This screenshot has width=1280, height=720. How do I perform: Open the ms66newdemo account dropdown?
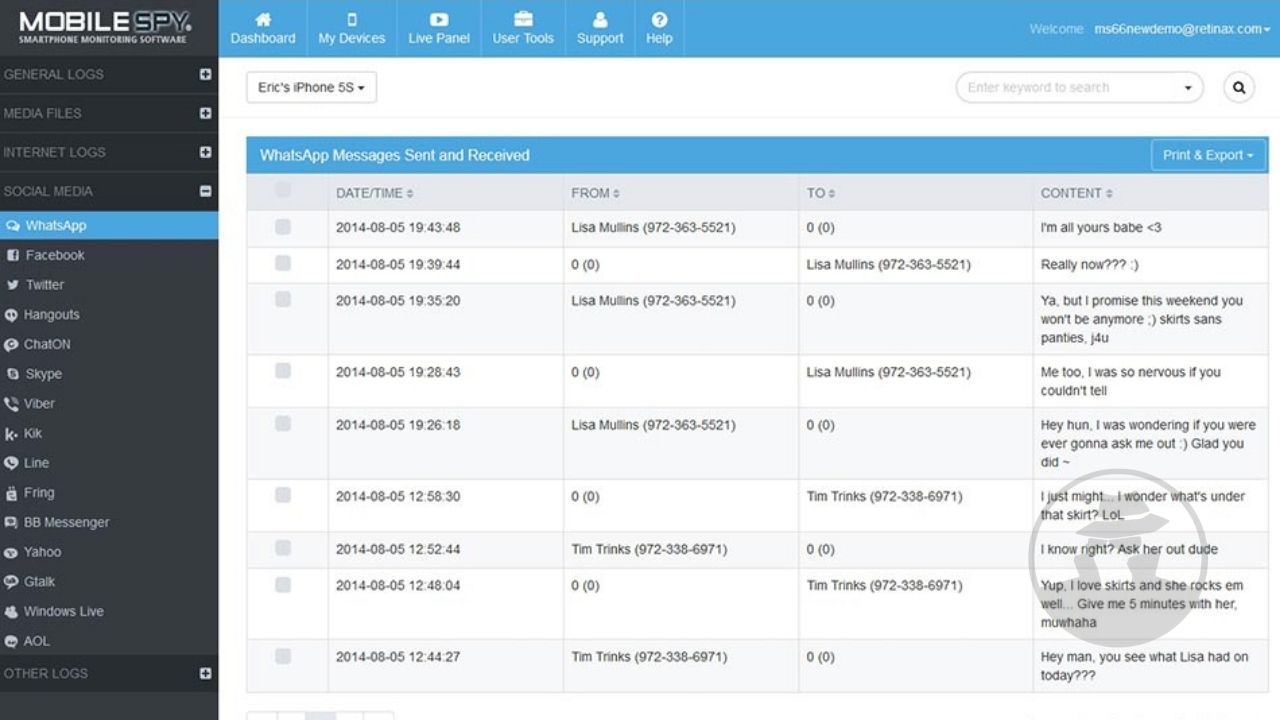[1182, 29]
